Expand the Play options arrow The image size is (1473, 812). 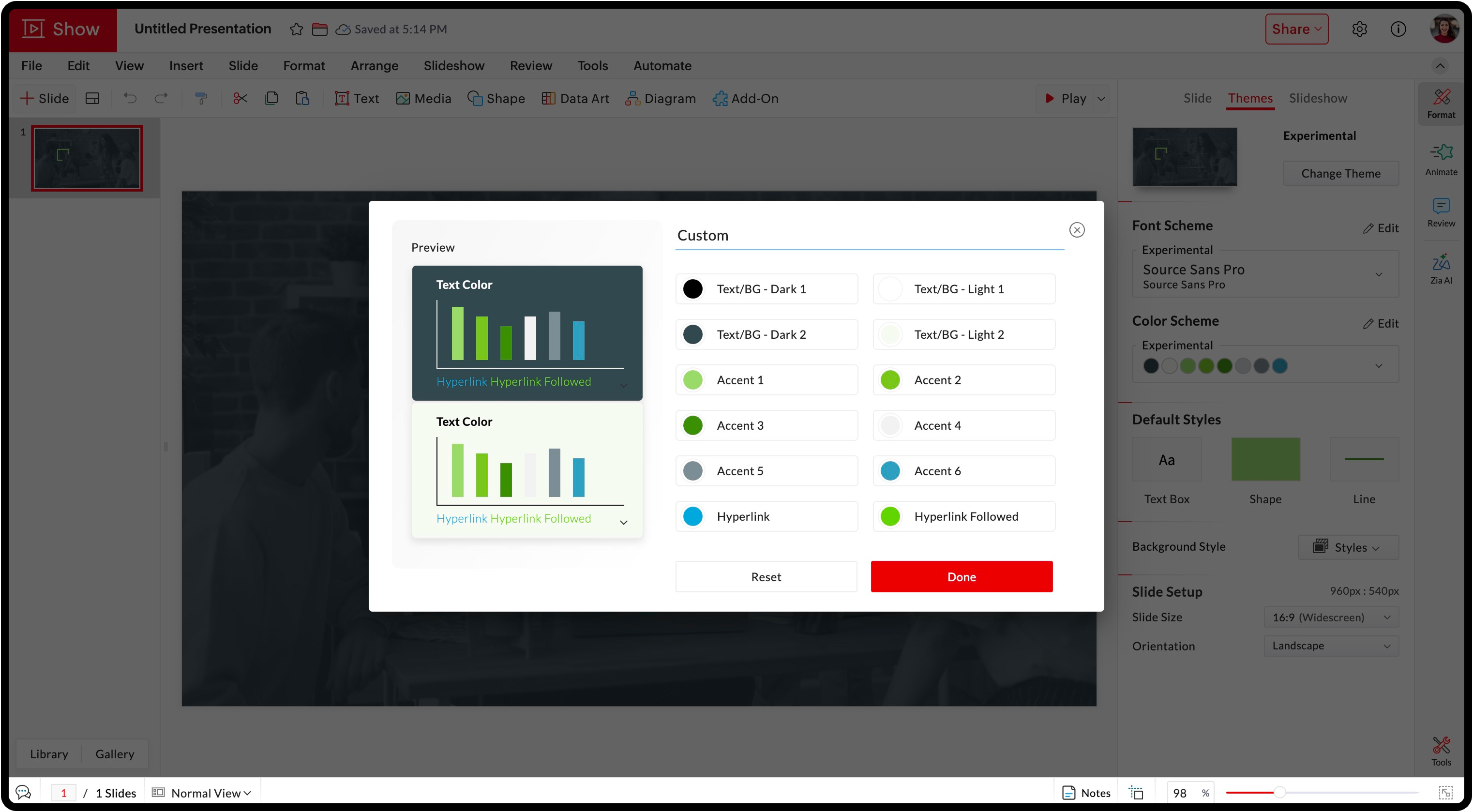point(1101,98)
